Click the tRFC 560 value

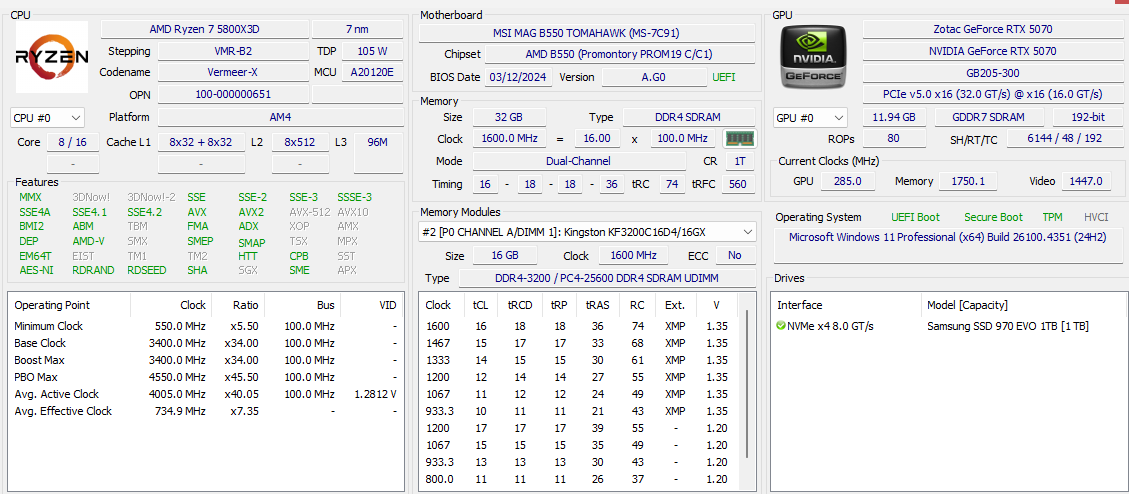[737, 184]
